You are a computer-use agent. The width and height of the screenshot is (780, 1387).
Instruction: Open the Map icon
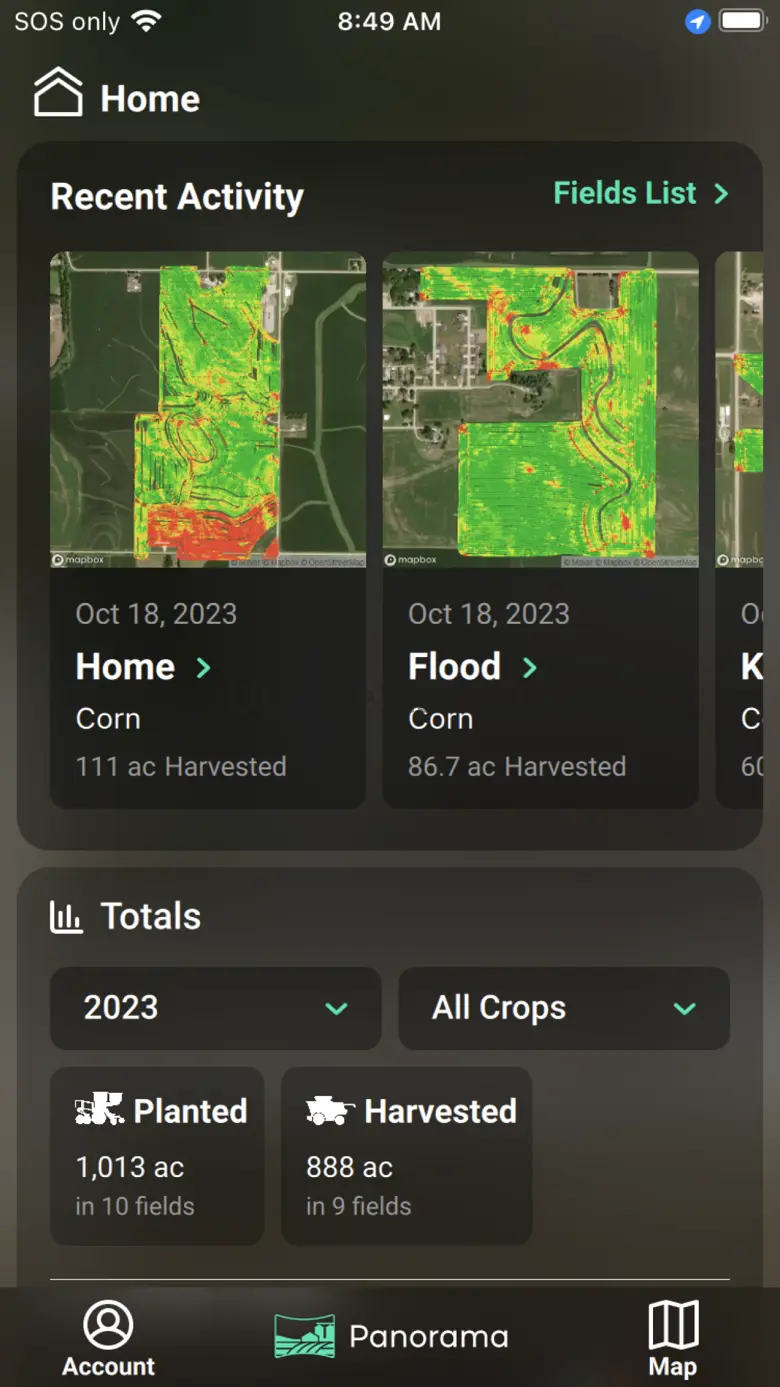(x=673, y=1325)
